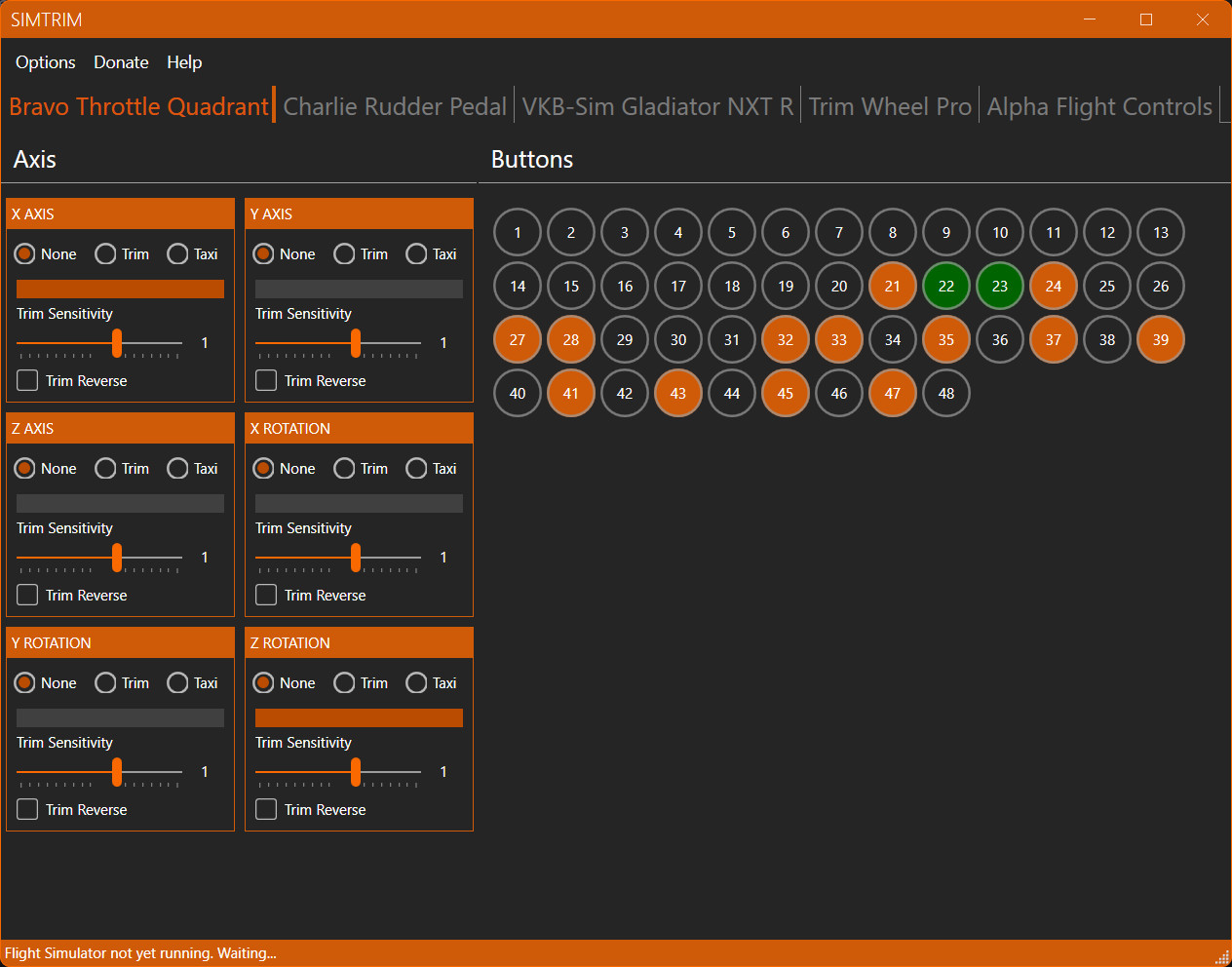Image resolution: width=1232 pixels, height=967 pixels.
Task: Click the Z ROTATION orange level bar
Action: [x=359, y=717]
